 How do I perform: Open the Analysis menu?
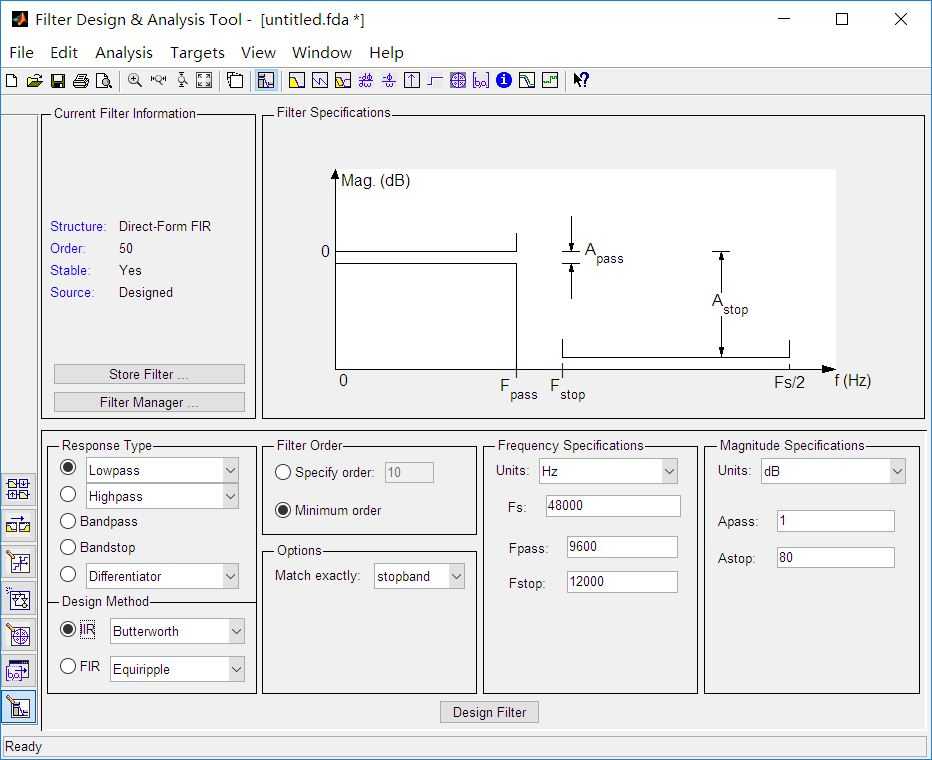tap(124, 53)
